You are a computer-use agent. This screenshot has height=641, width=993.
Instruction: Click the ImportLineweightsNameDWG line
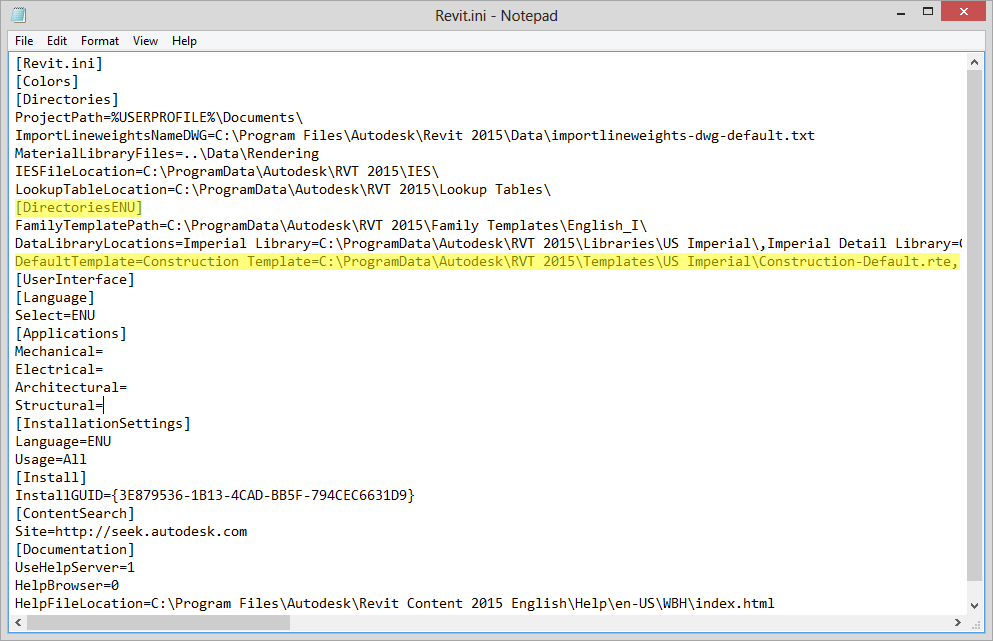click(x=415, y=136)
